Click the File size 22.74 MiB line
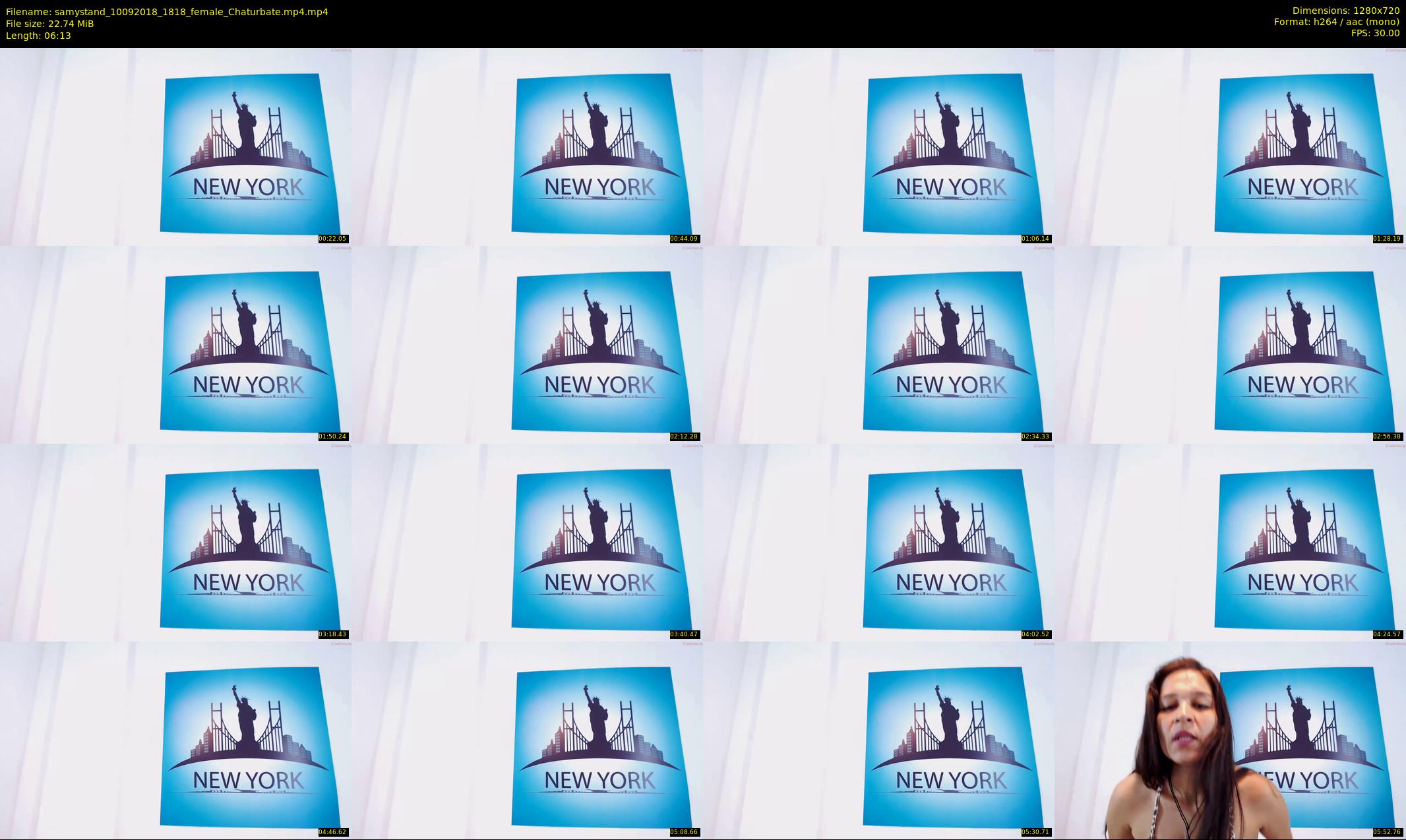The width and height of the screenshot is (1406, 840). tap(50, 24)
